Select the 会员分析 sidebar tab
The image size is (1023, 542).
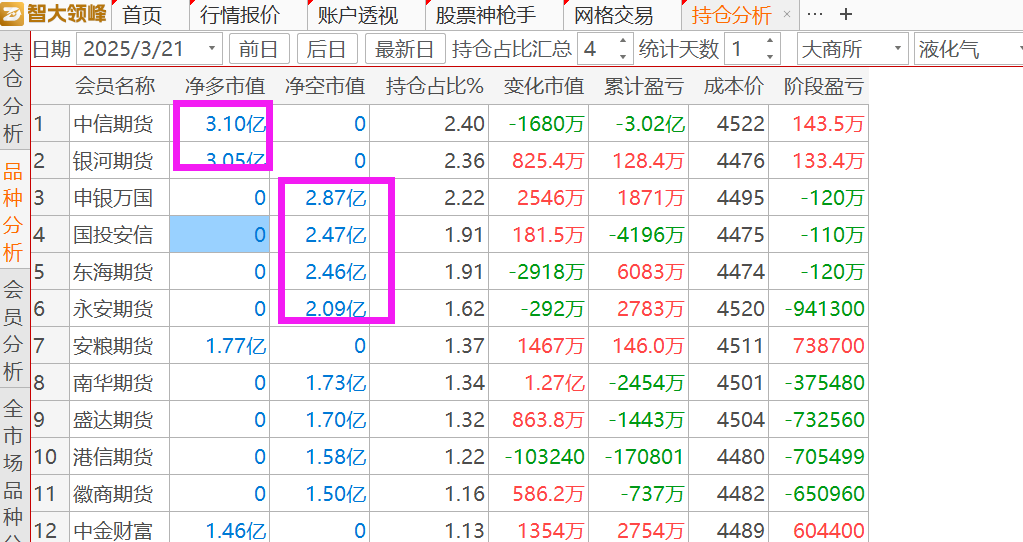[x=13, y=330]
